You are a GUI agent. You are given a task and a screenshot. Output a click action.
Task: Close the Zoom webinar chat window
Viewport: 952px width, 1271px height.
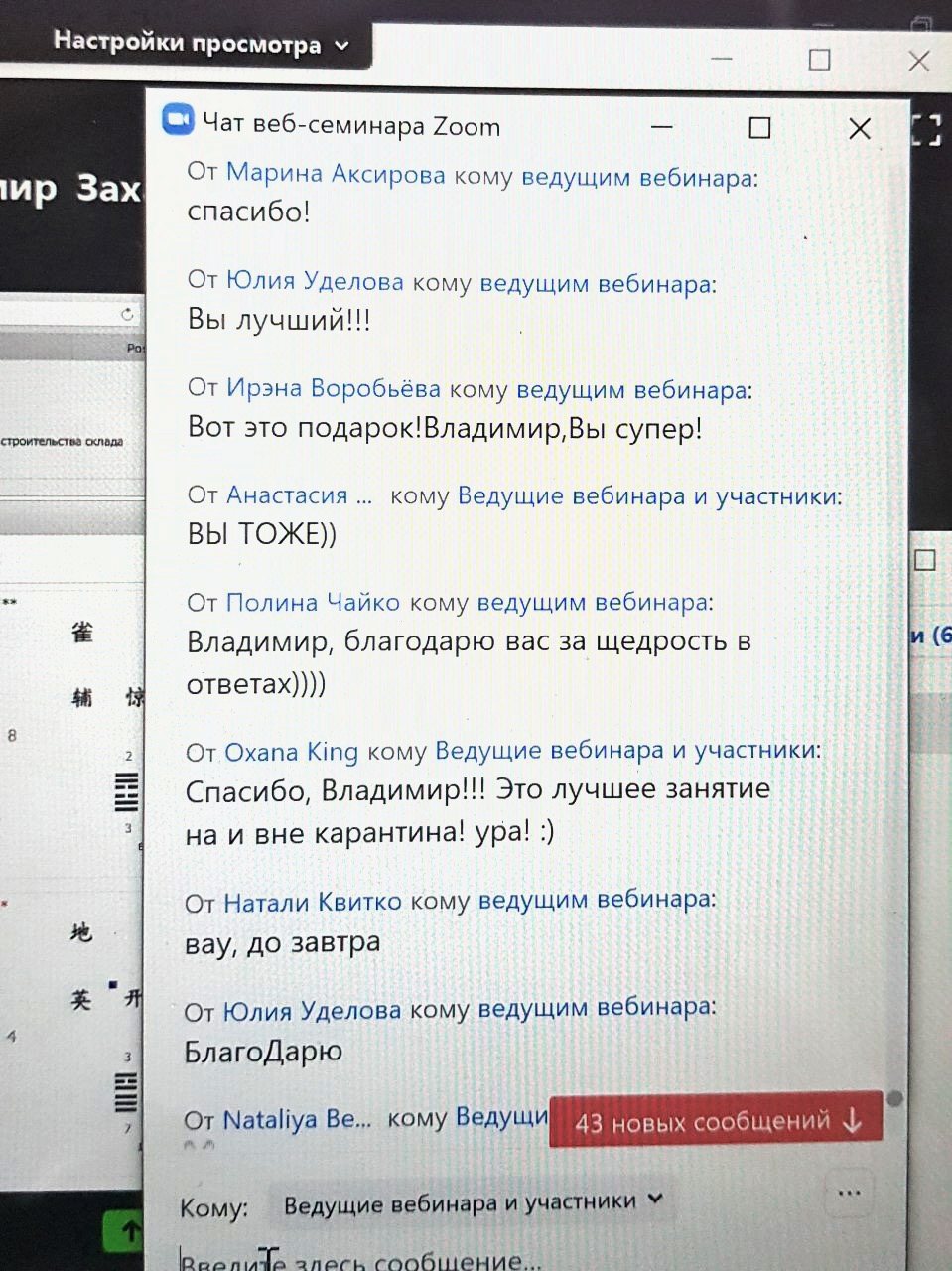(860, 128)
